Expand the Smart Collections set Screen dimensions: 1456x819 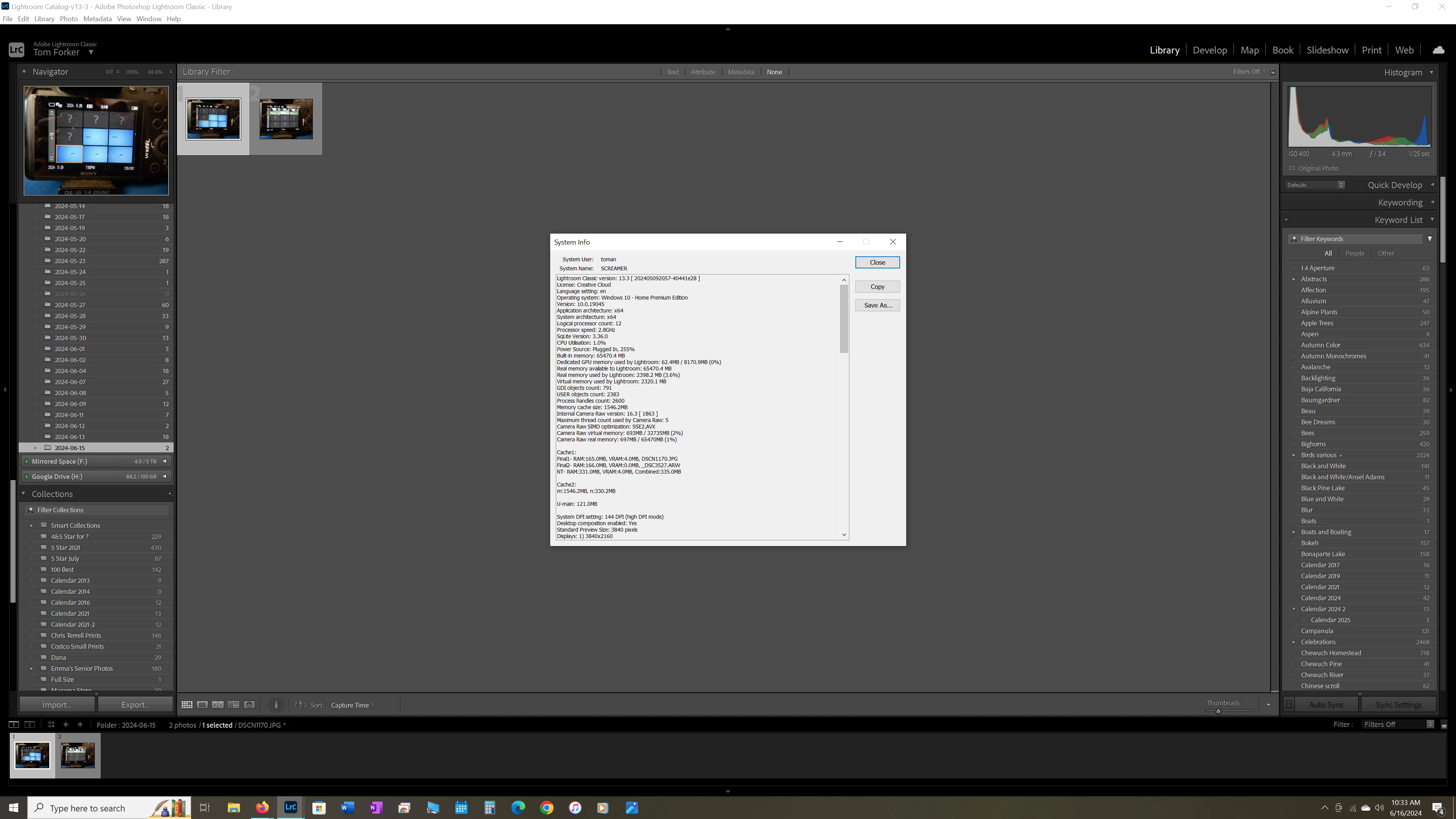point(31,526)
